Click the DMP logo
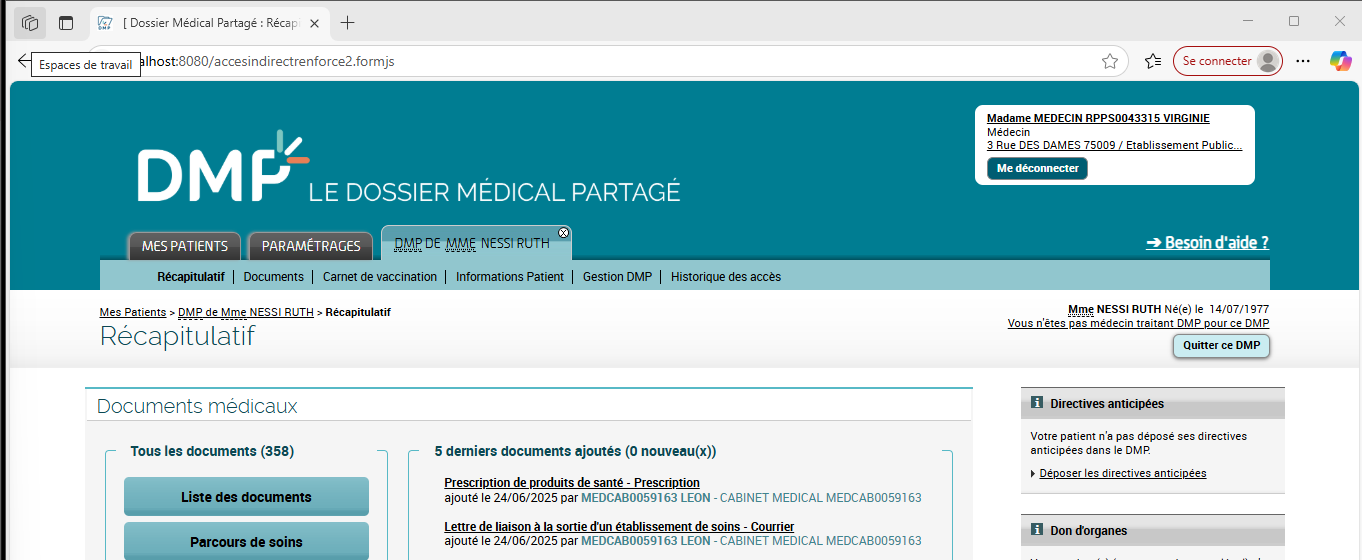 coord(224,166)
